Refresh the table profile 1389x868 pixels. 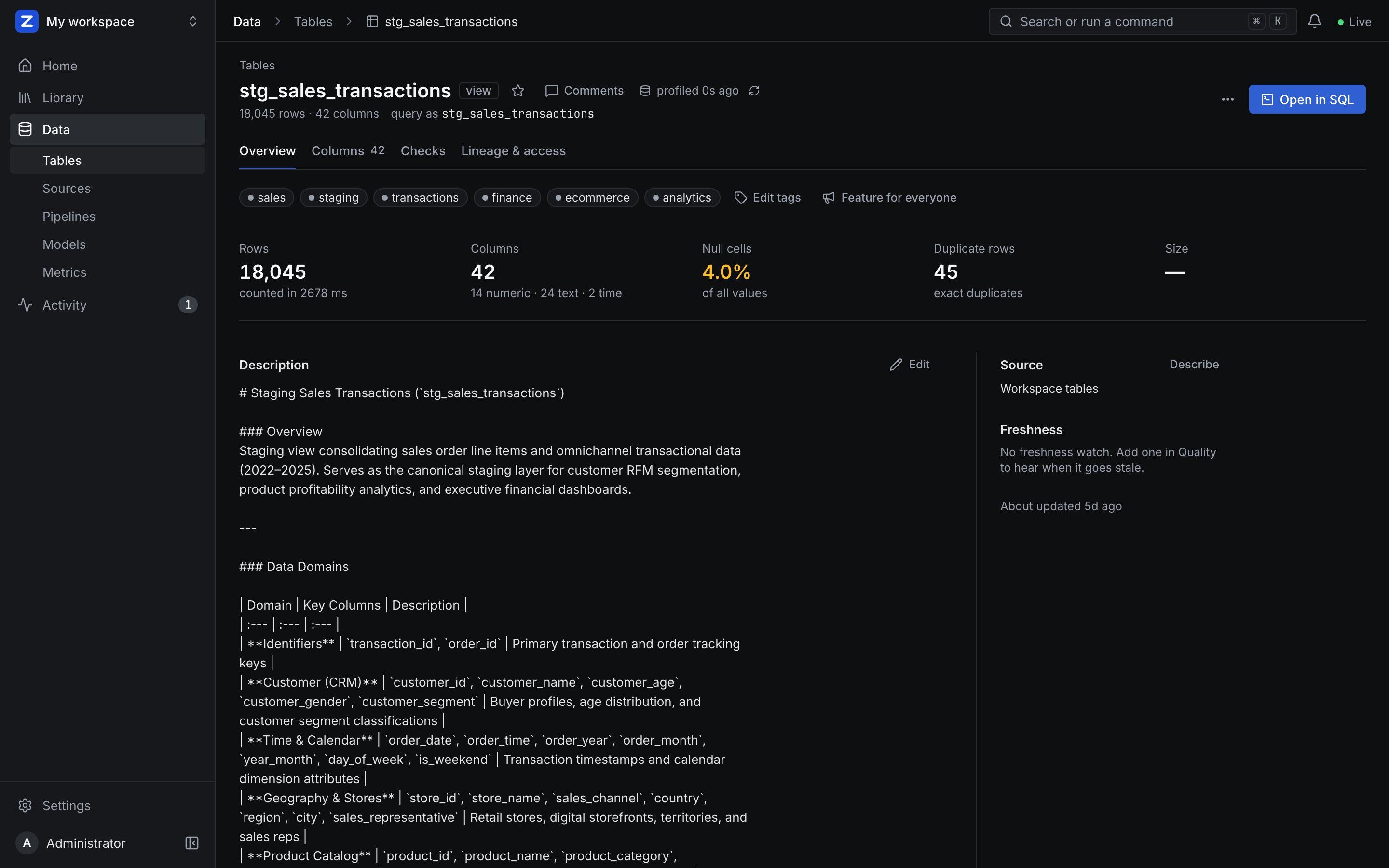(x=754, y=91)
